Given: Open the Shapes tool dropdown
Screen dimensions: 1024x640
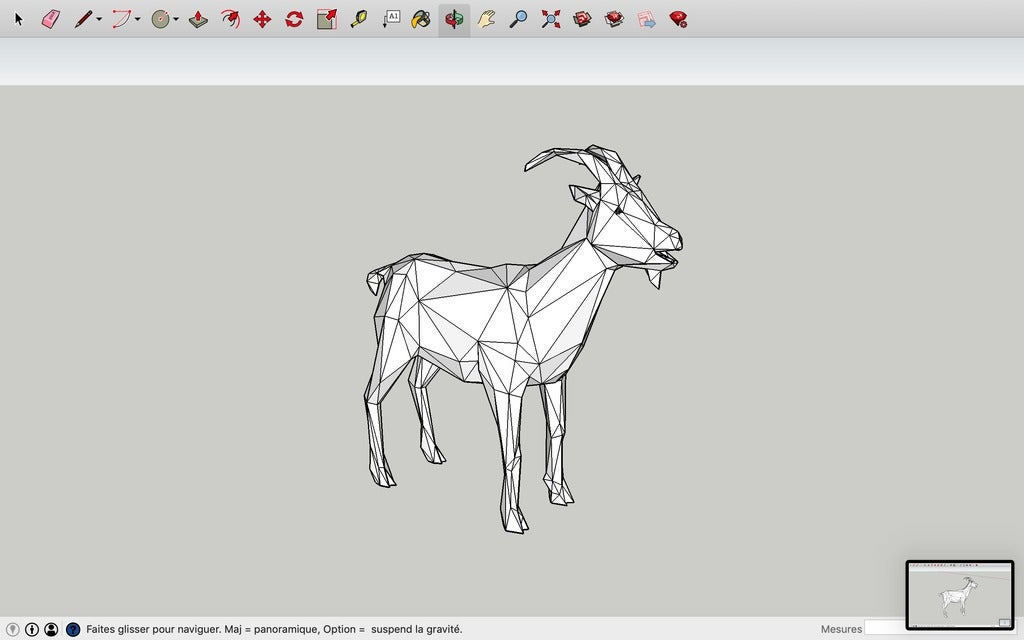Looking at the screenshot, I should (x=175, y=20).
